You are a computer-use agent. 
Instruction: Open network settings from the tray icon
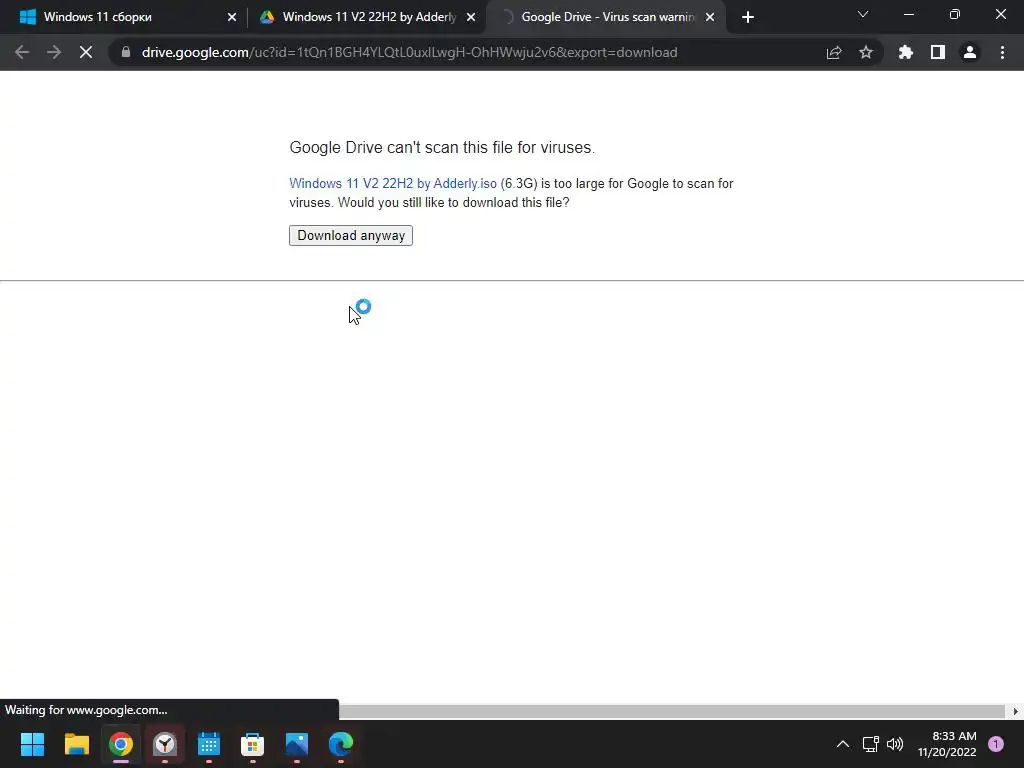pyautogui.click(x=871, y=744)
